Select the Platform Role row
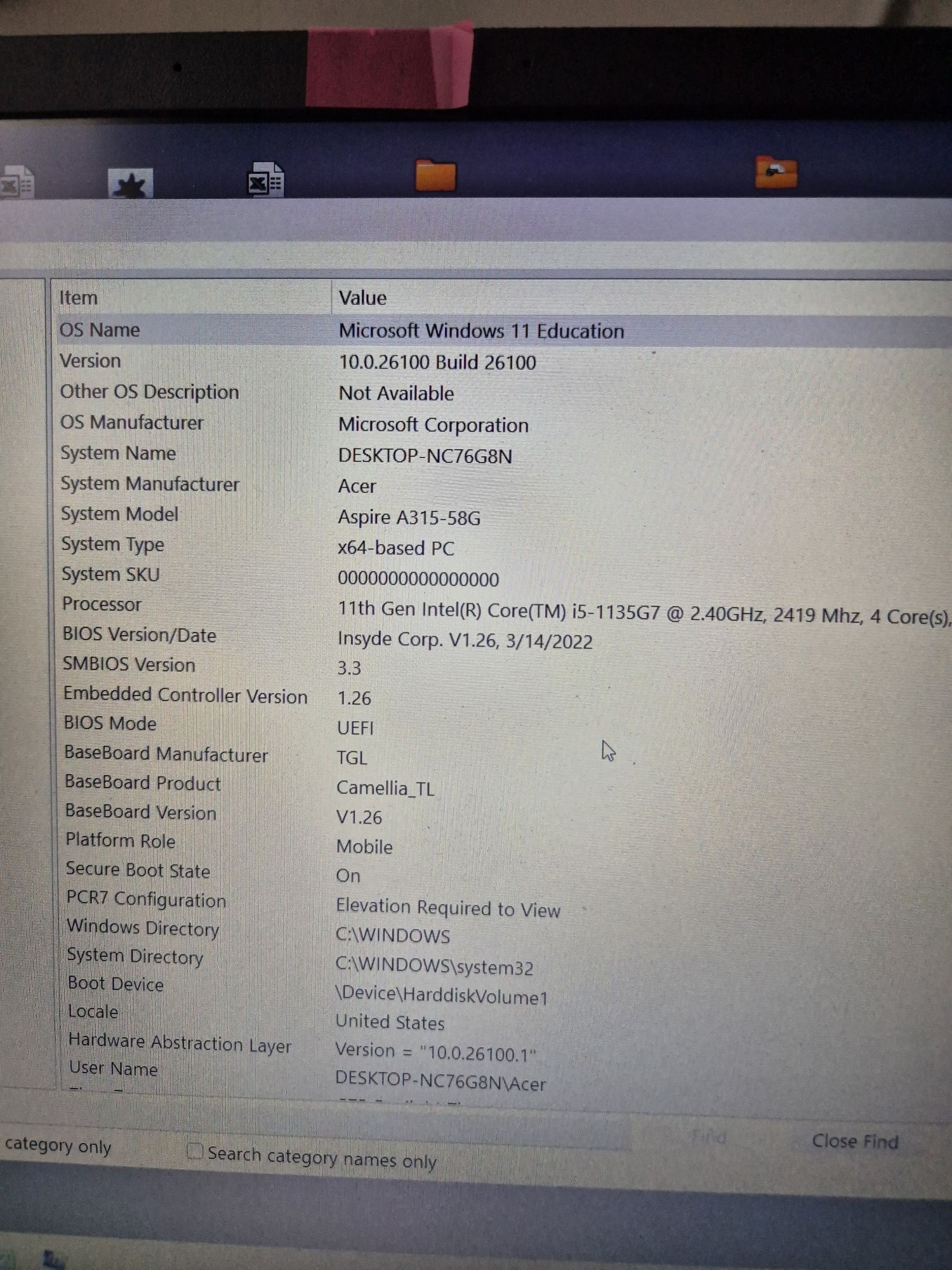 click(121, 841)
